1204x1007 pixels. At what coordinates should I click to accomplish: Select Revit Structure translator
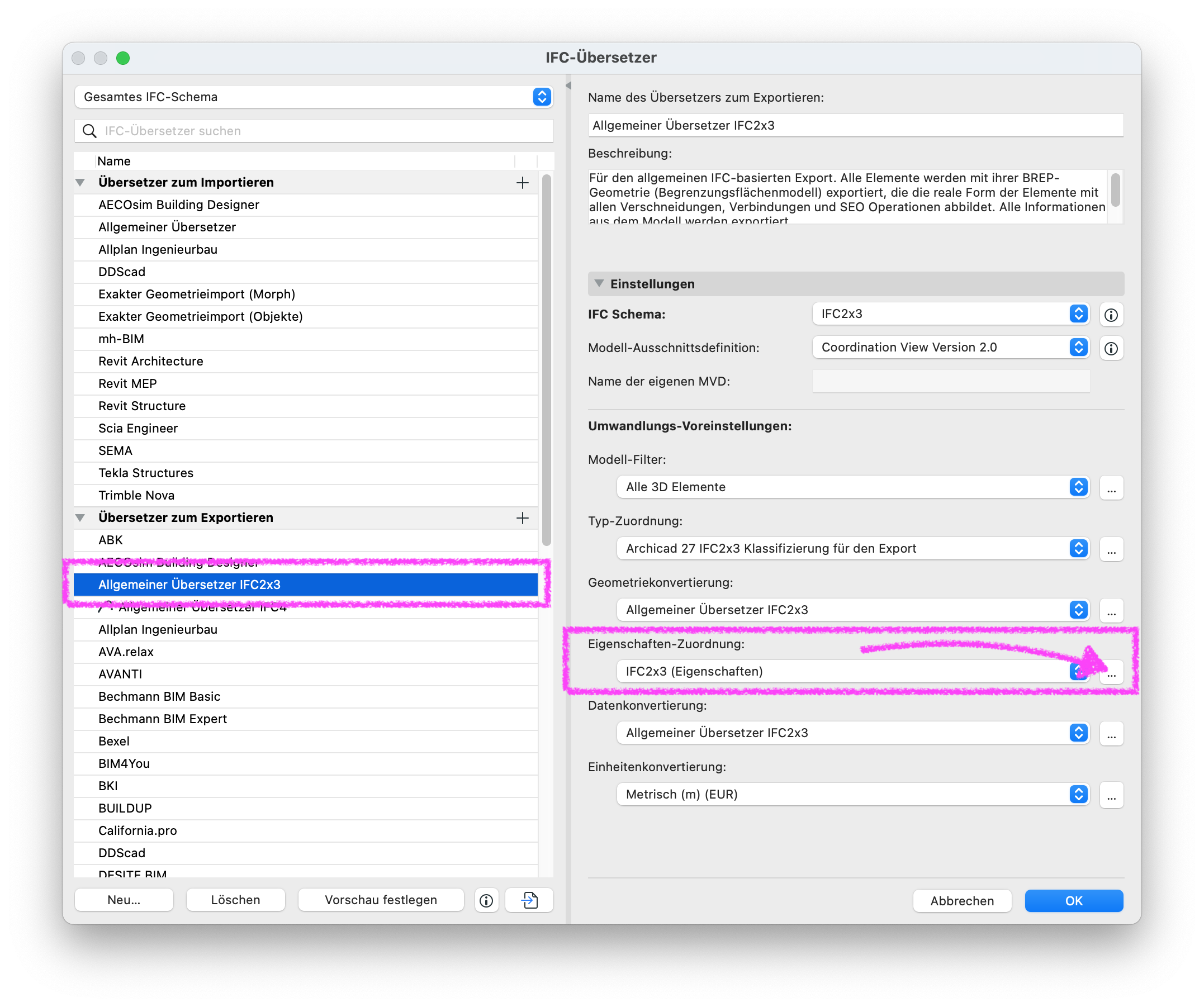click(x=306, y=406)
